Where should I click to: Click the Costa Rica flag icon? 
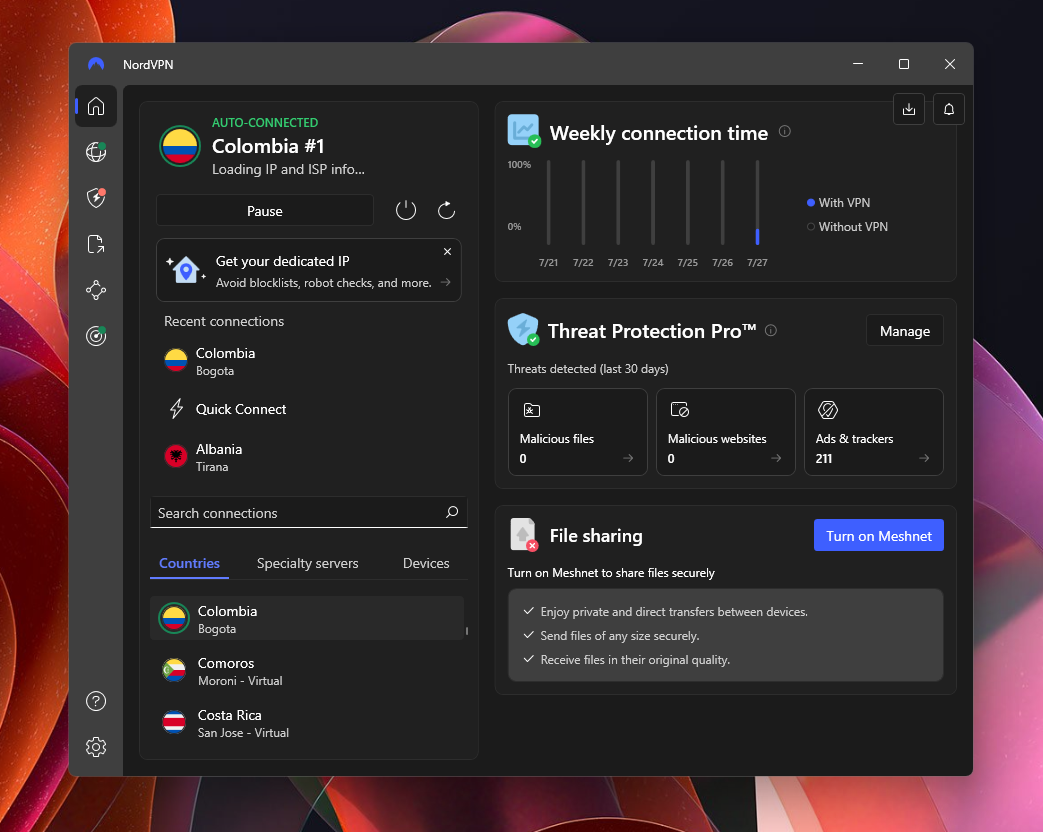pos(174,722)
